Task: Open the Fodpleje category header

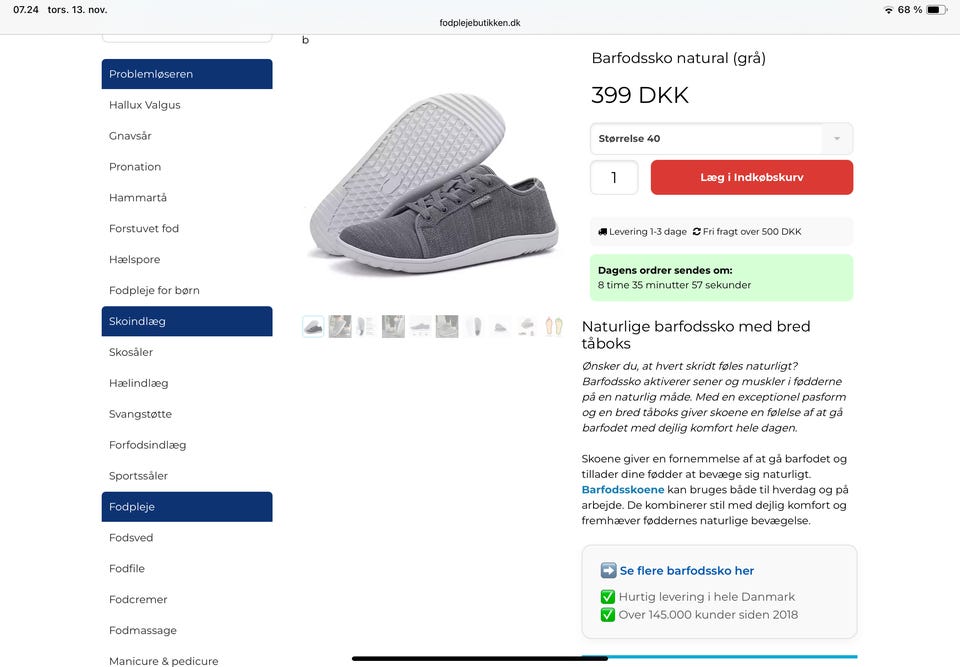Action: point(187,507)
